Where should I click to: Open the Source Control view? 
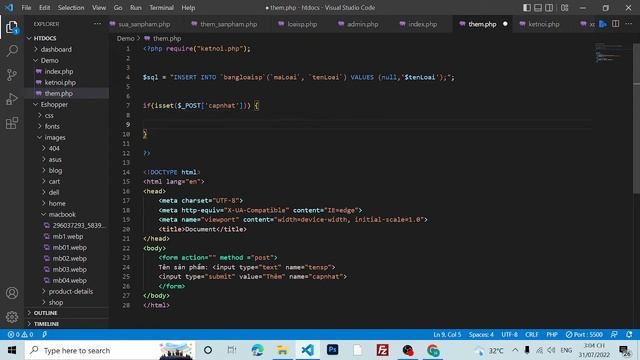[x=12, y=75]
